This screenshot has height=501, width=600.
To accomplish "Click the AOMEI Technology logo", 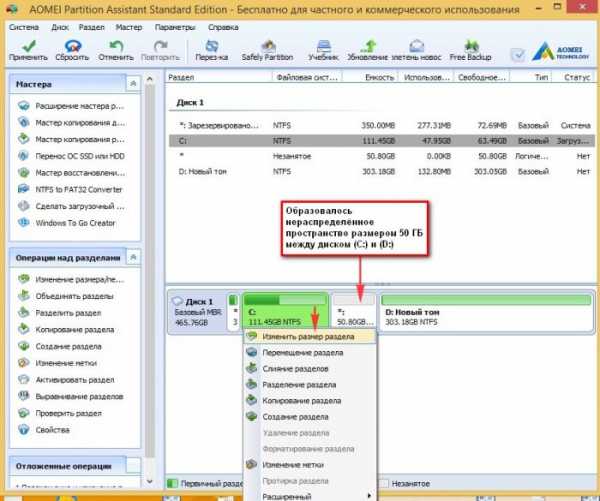I will click(561, 52).
